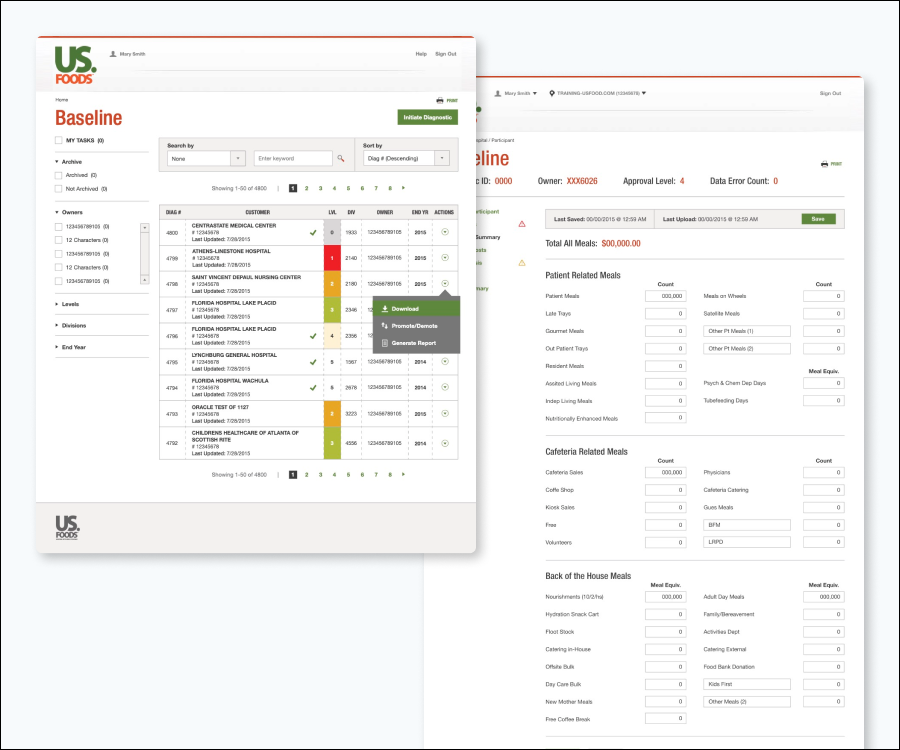Click the print icon above Initiate Diagnostic
Image resolution: width=900 pixels, height=750 pixels.
tap(440, 100)
